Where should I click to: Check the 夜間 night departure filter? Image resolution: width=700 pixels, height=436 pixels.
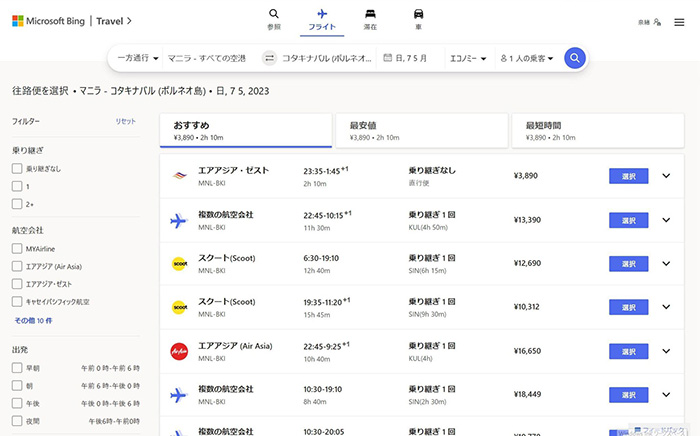click(17, 421)
